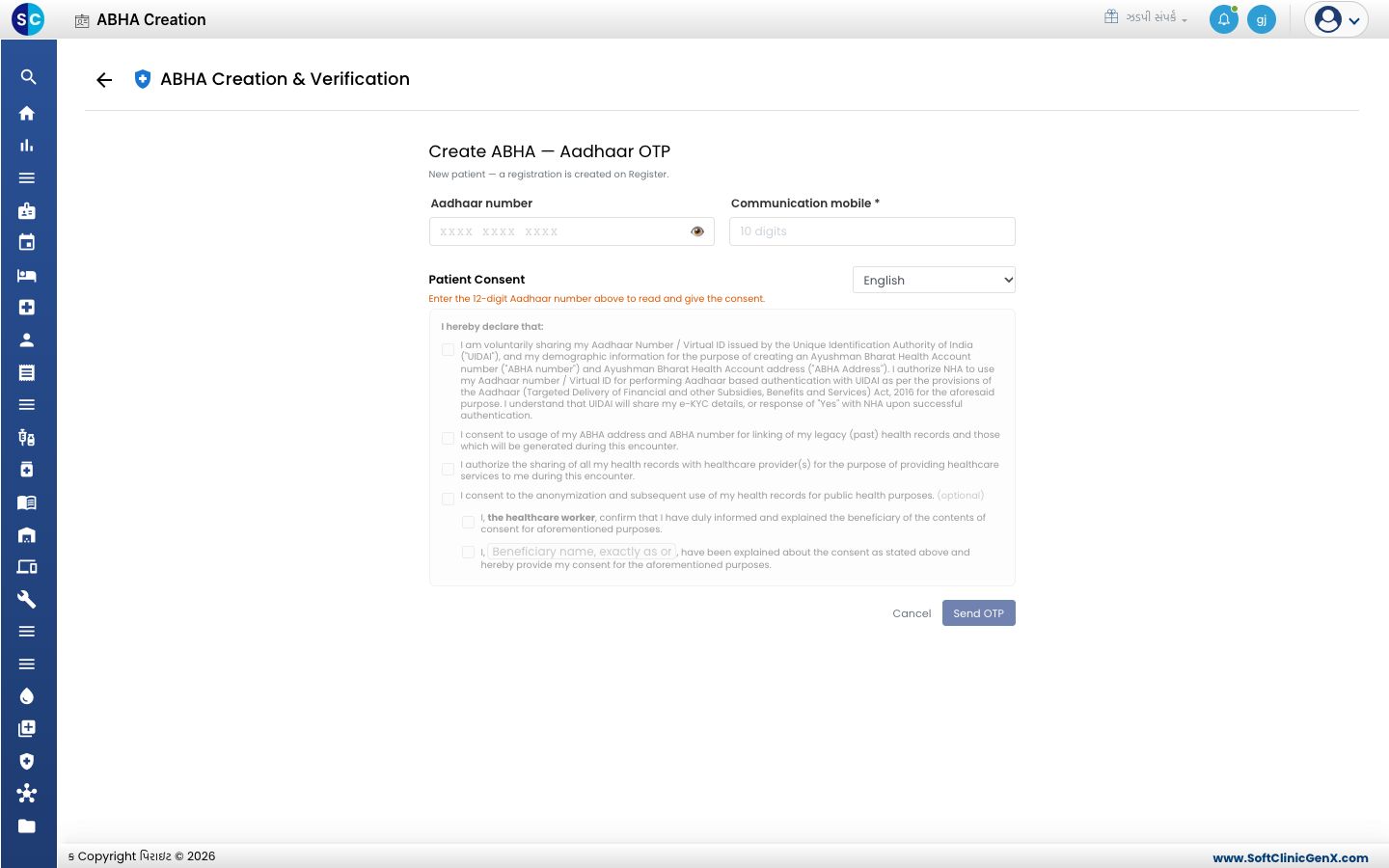Open the English consent language dropdown
The width and height of the screenshot is (1389, 868).
tap(934, 280)
